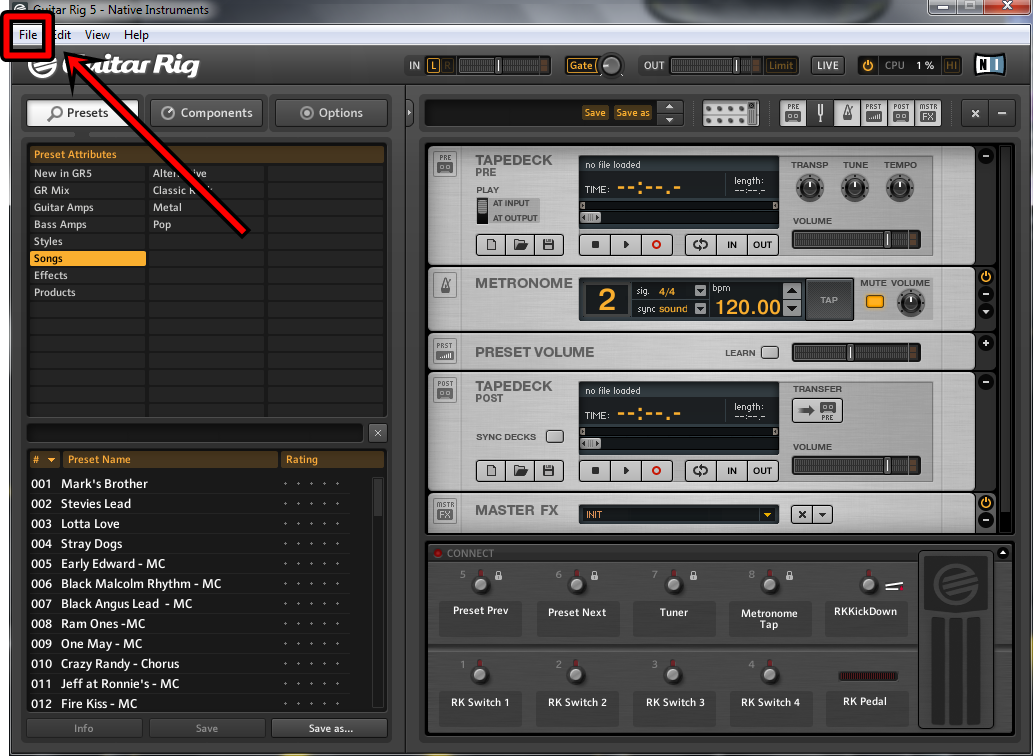
Task: Show the Metronome toolbar icon
Action: 847,113
